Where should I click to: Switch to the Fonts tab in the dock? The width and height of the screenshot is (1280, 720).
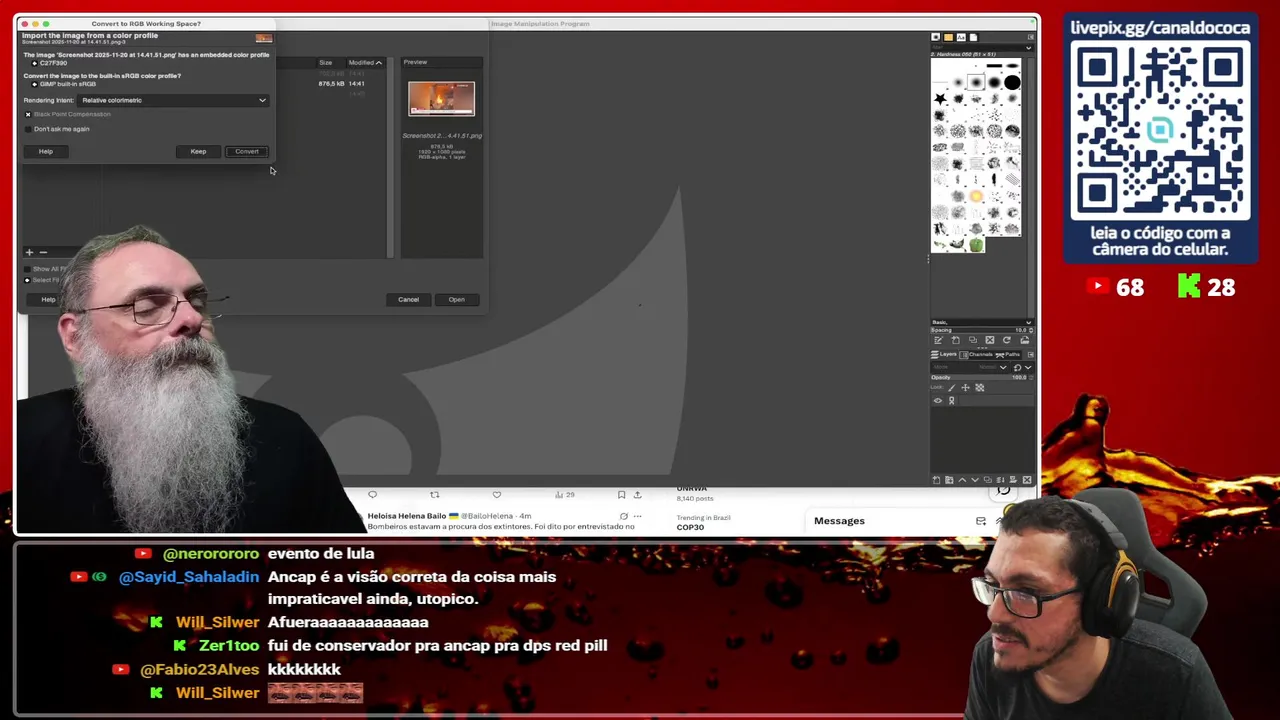[x=961, y=37]
